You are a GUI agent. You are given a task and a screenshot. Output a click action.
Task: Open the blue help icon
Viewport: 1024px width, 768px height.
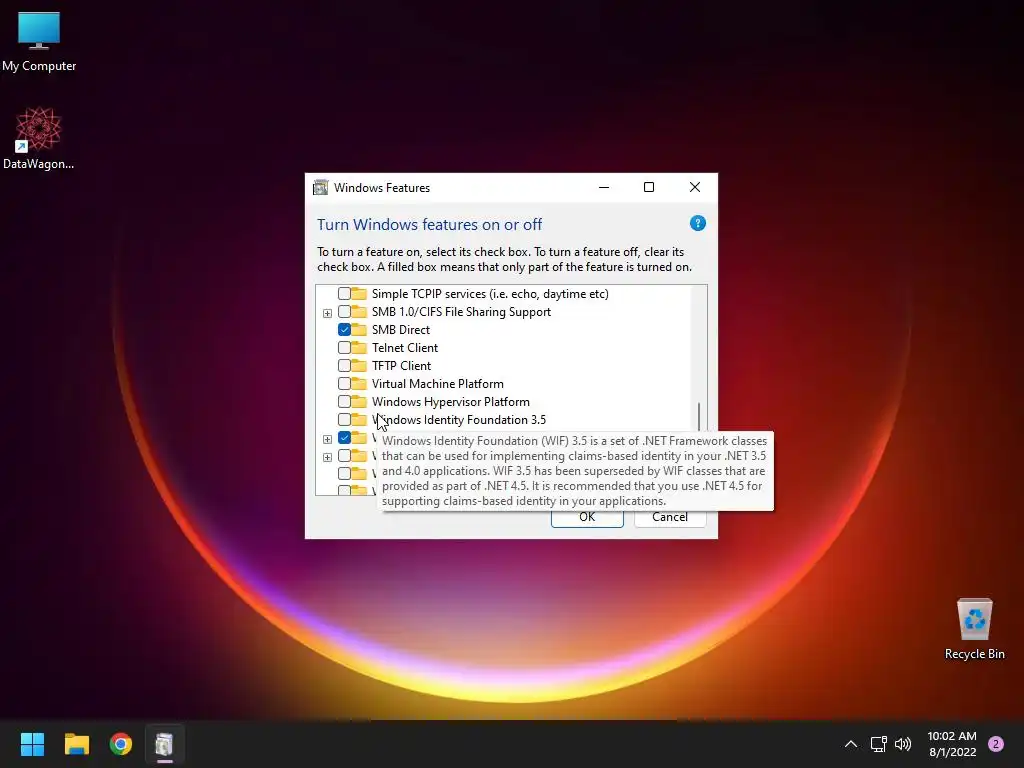click(x=697, y=223)
